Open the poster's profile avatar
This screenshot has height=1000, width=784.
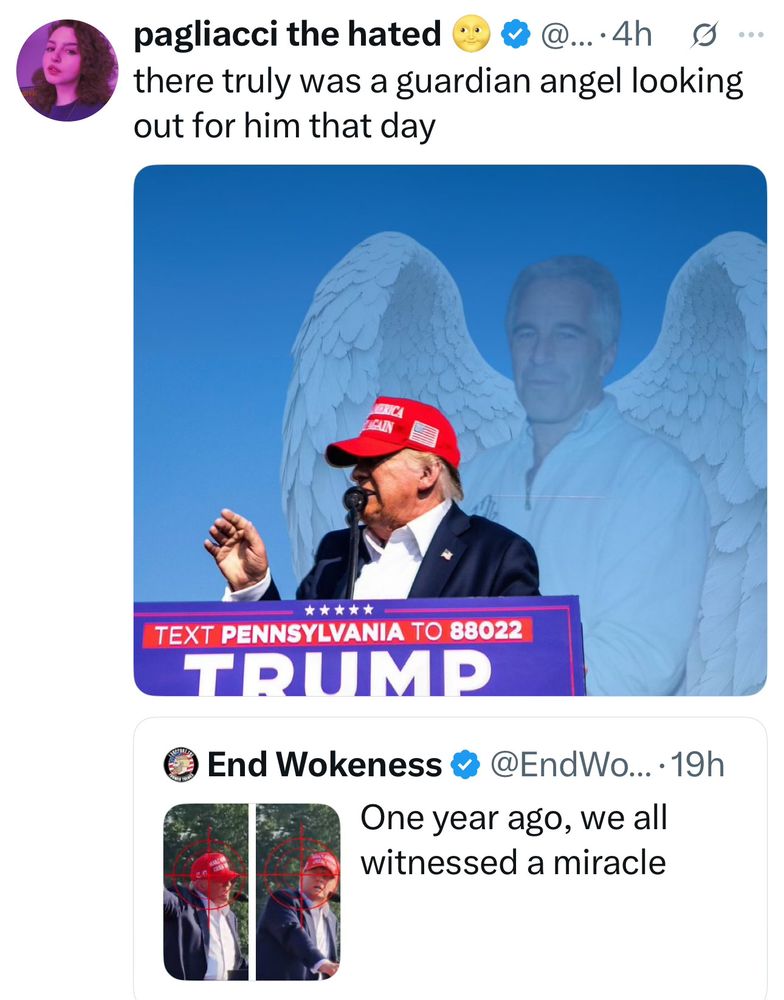(67, 71)
